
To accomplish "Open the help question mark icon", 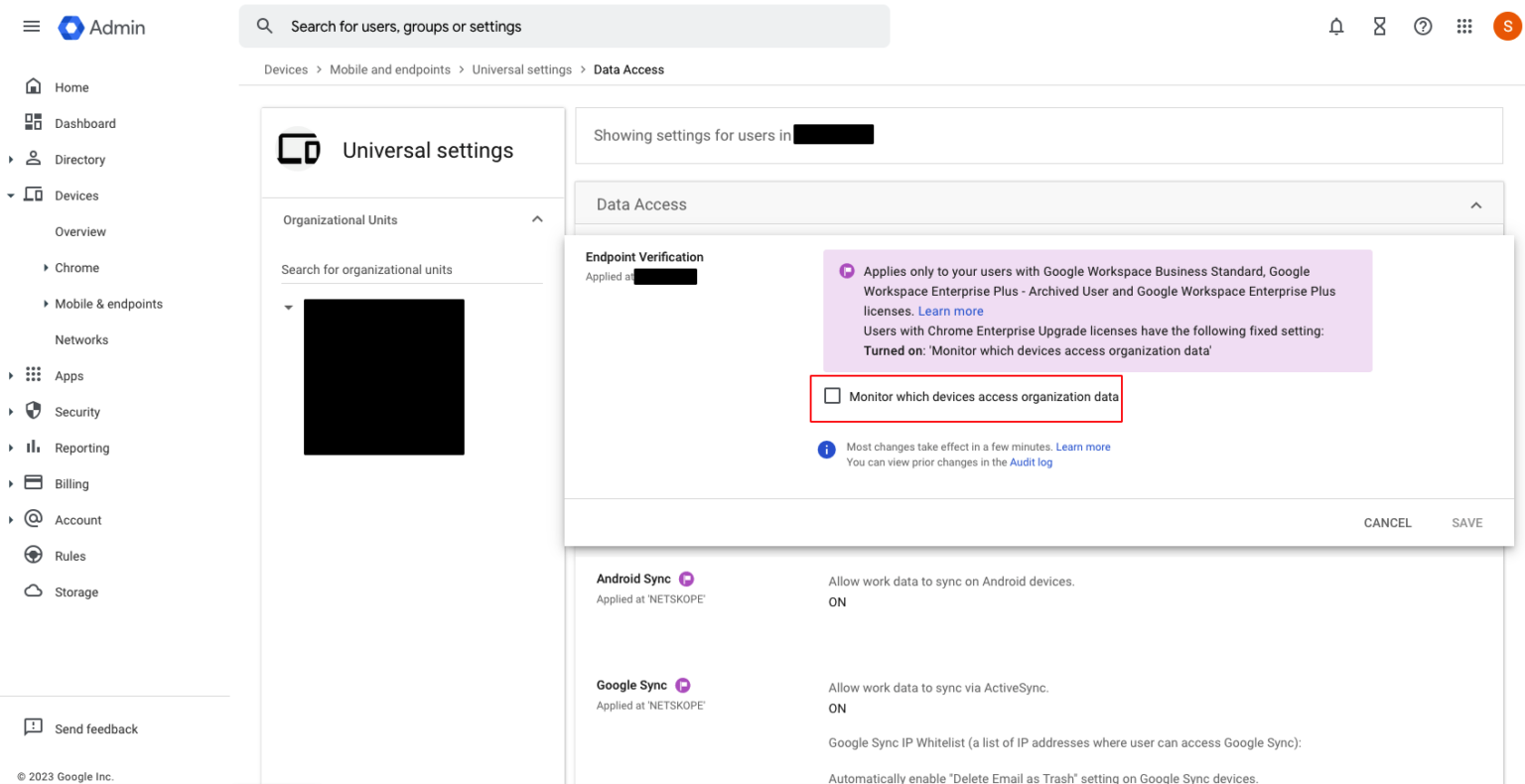I will click(1423, 27).
